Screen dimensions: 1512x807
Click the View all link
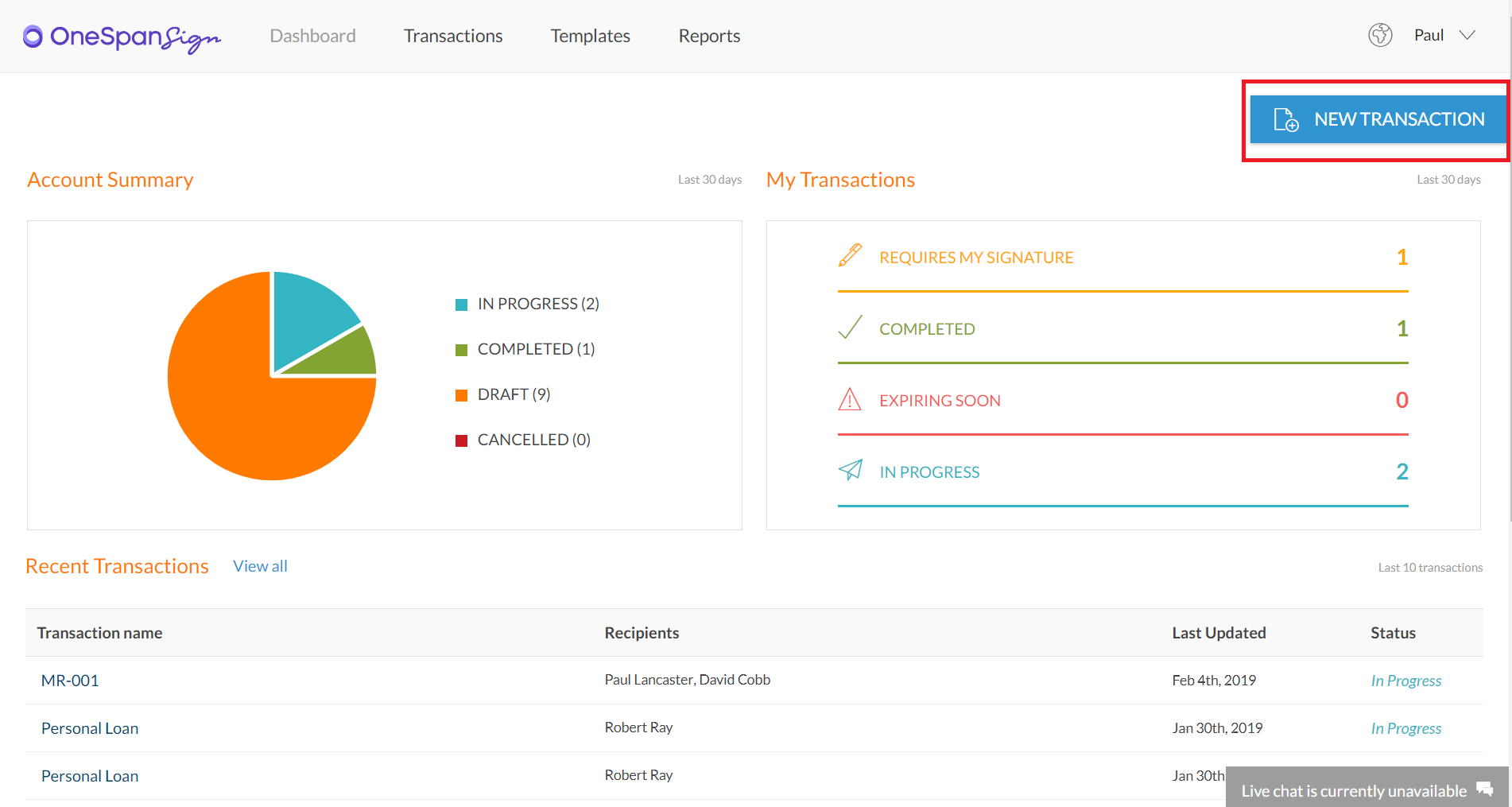(x=260, y=566)
